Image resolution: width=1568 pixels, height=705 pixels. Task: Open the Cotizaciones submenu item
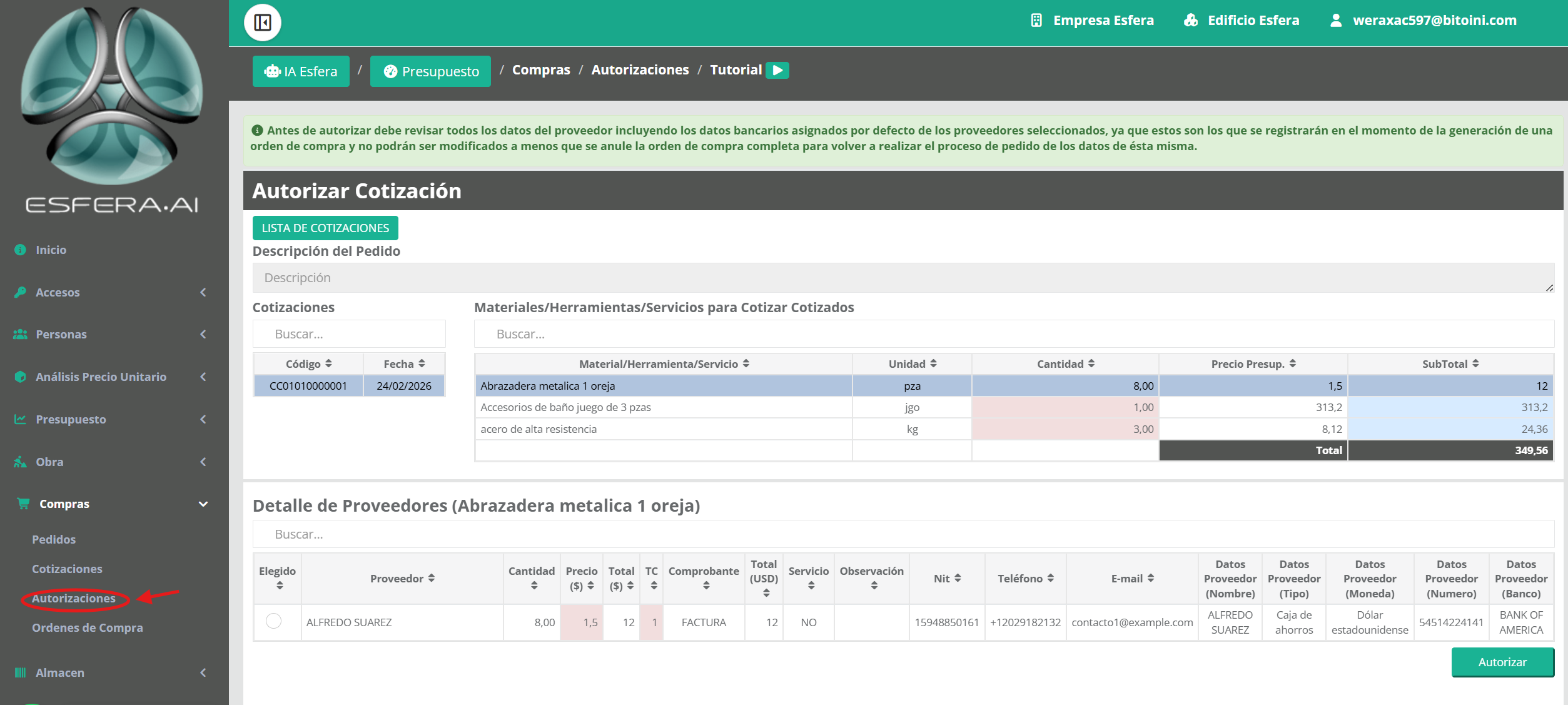point(67,569)
